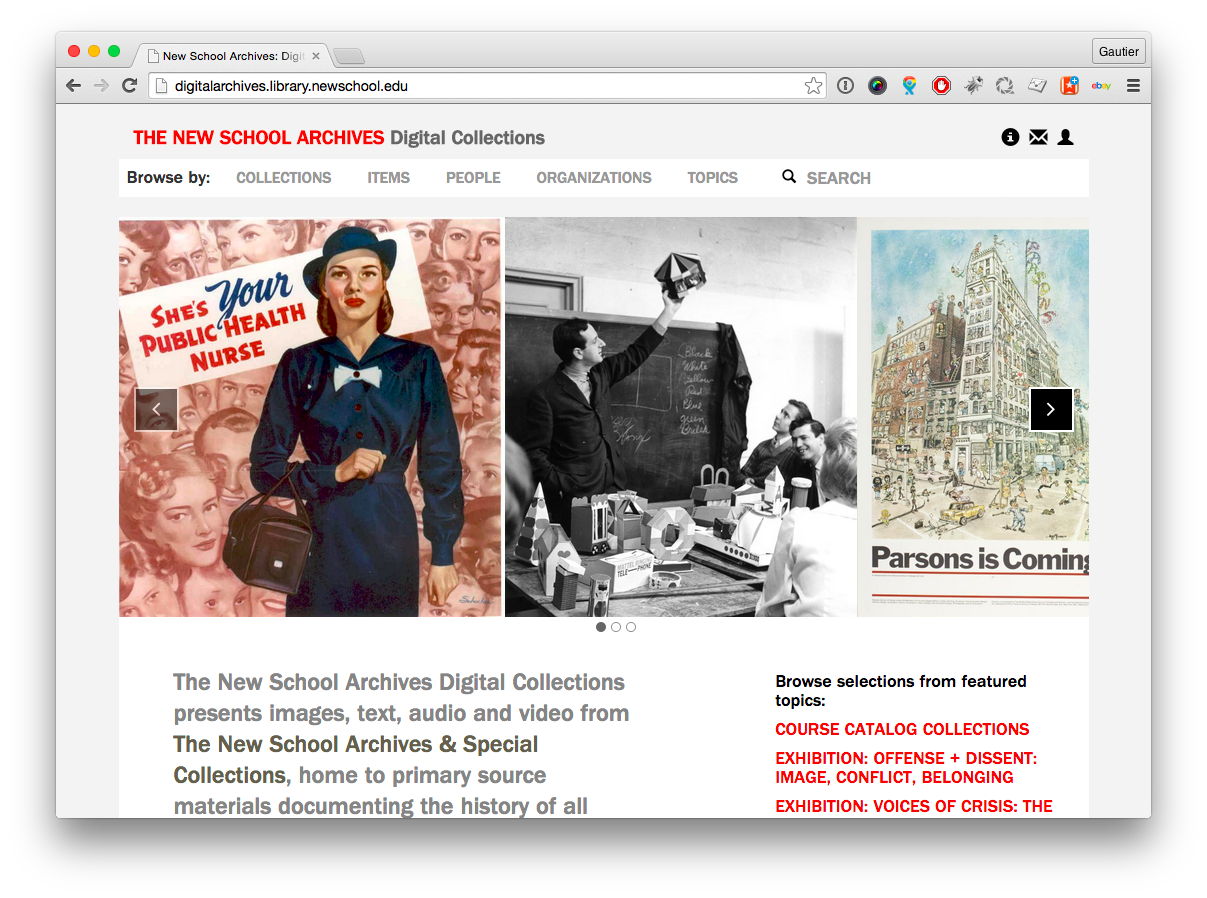Select the New School Archives browser tab
Viewport: 1207px width, 898px height.
230,56
